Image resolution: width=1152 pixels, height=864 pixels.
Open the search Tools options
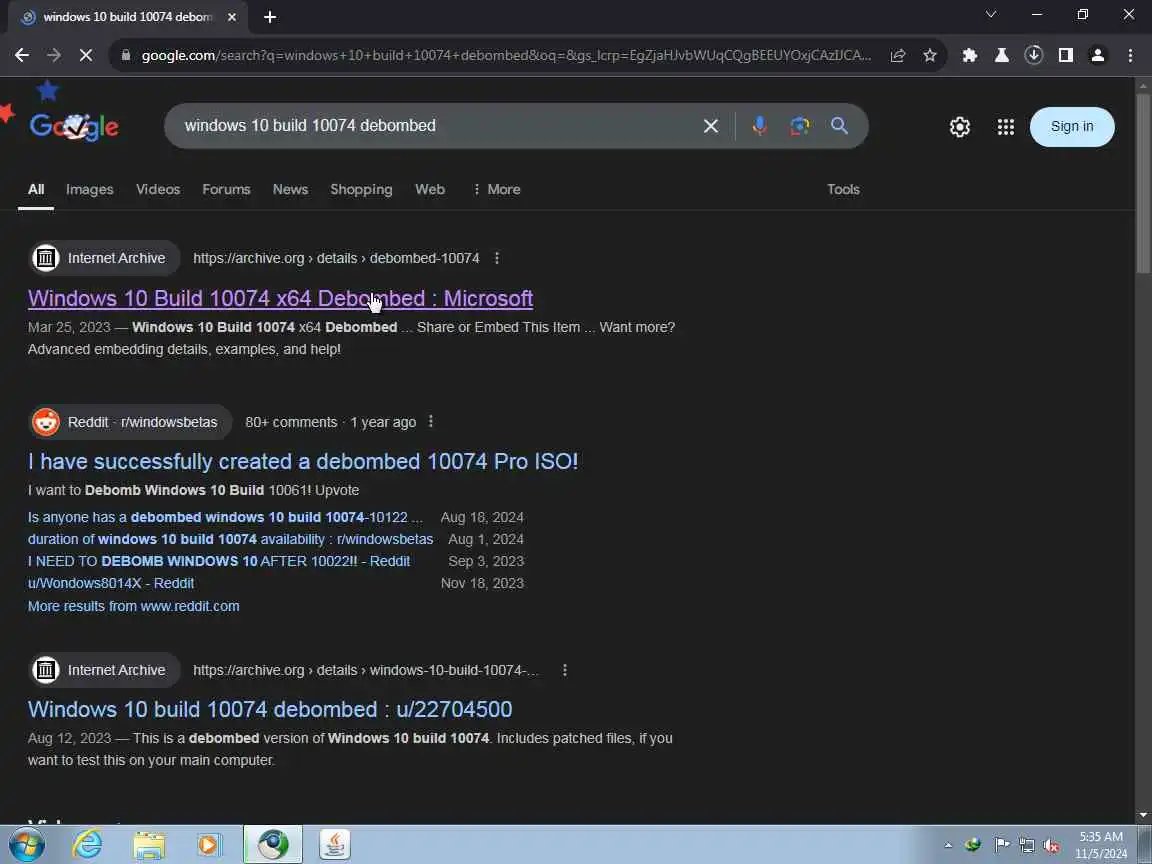(843, 190)
